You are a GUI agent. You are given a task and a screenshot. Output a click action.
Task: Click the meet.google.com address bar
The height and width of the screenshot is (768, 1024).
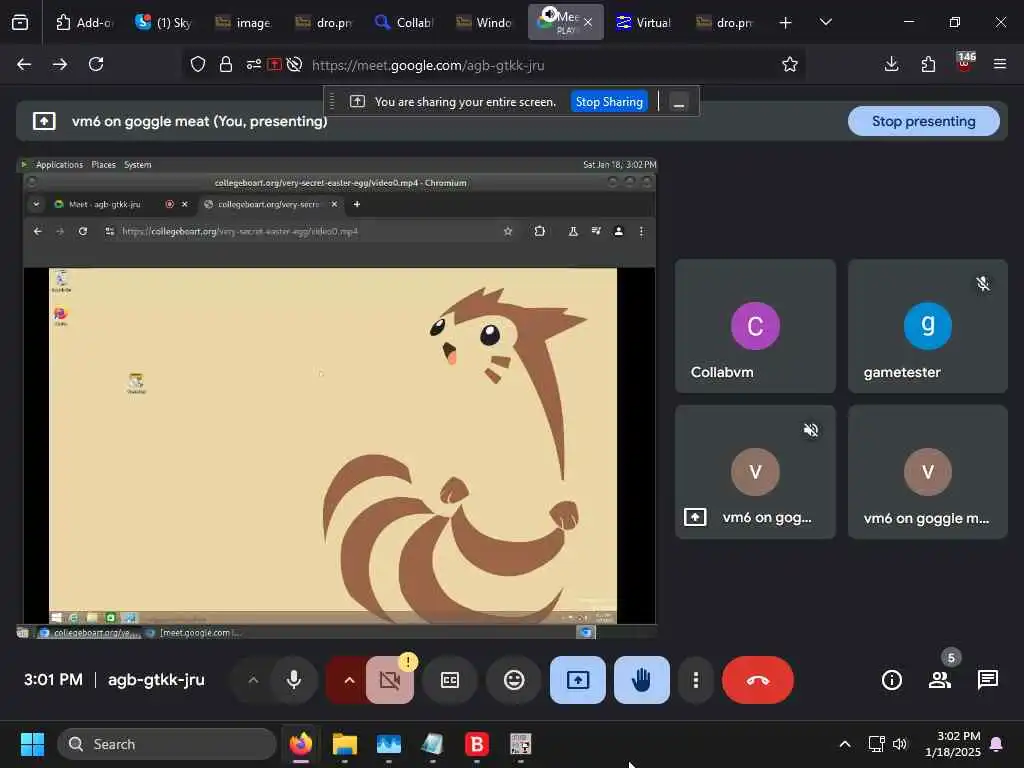click(493, 65)
